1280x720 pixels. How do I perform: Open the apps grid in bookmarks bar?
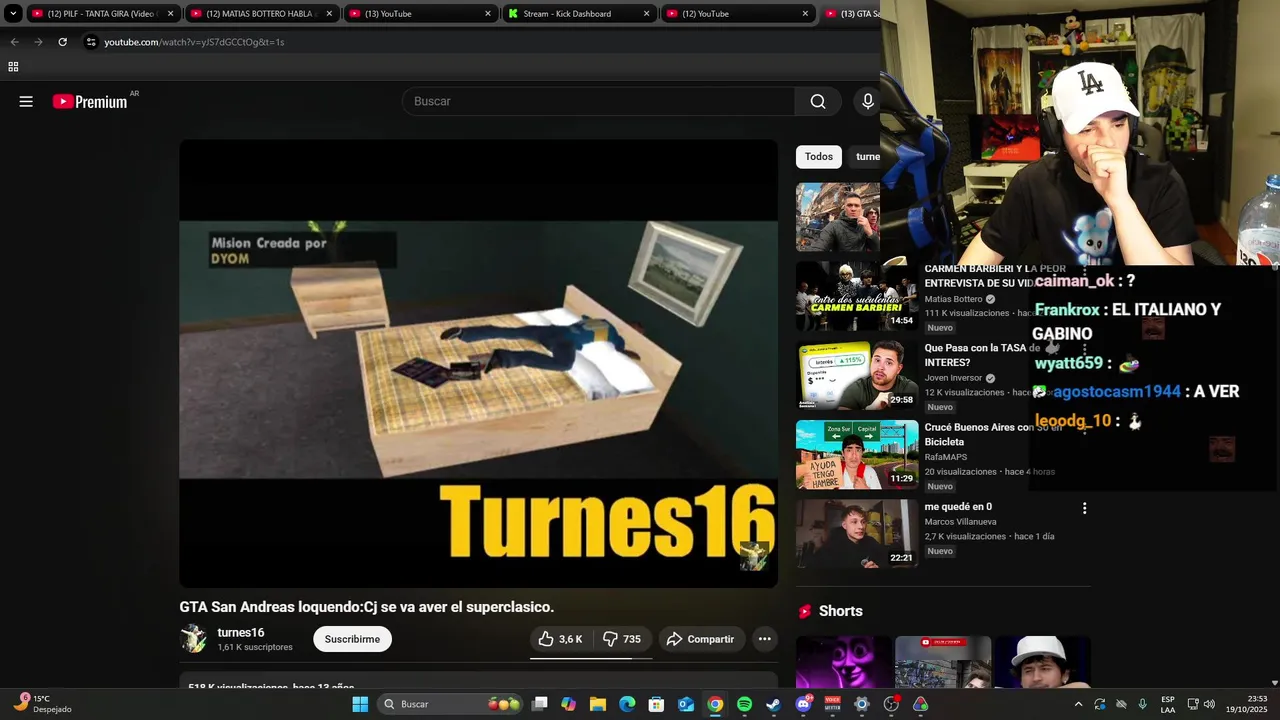click(13, 67)
